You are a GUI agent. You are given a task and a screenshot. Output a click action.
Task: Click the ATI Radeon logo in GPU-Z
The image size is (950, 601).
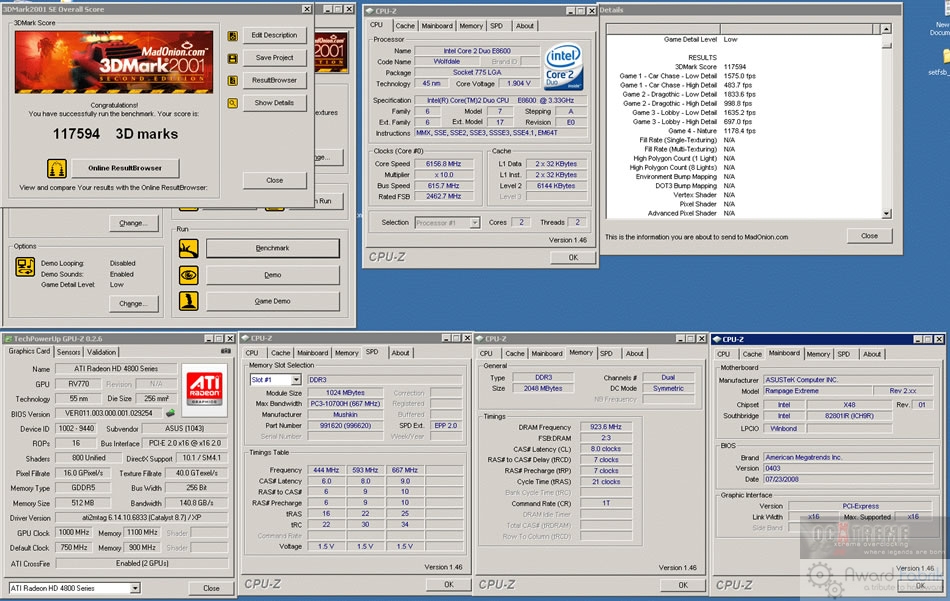coord(207,390)
